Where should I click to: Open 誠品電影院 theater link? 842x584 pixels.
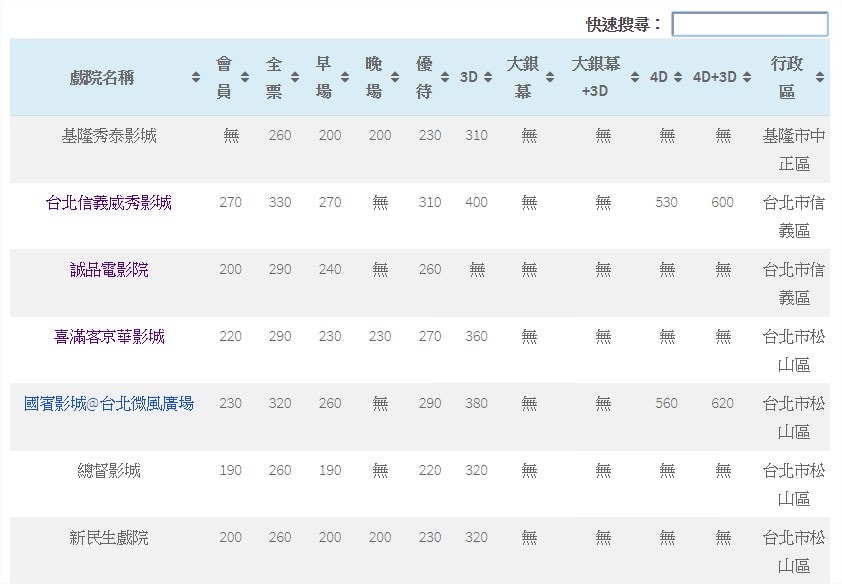point(109,270)
